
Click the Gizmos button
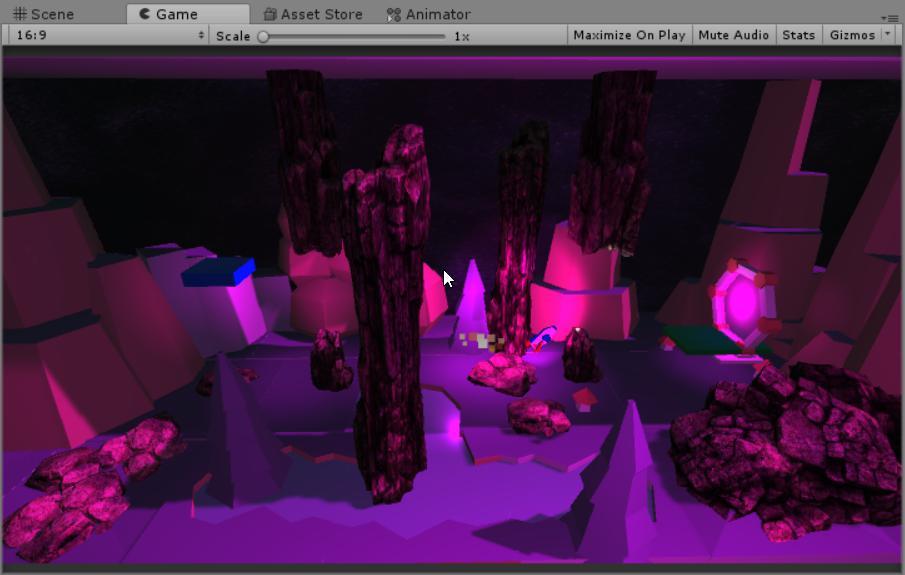(x=852, y=35)
